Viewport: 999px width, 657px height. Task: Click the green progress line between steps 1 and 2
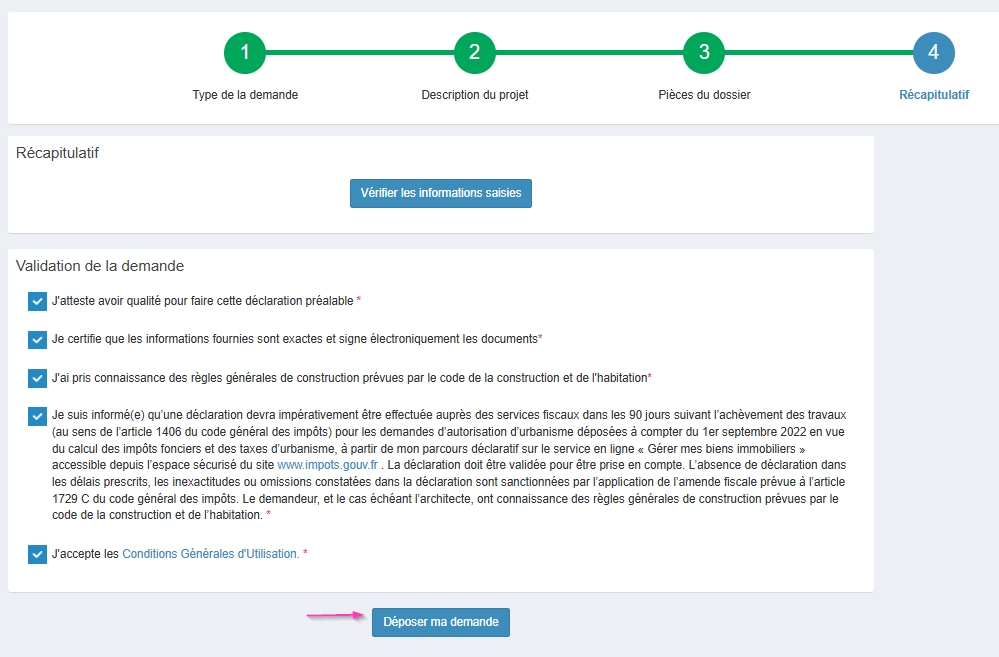pos(360,53)
